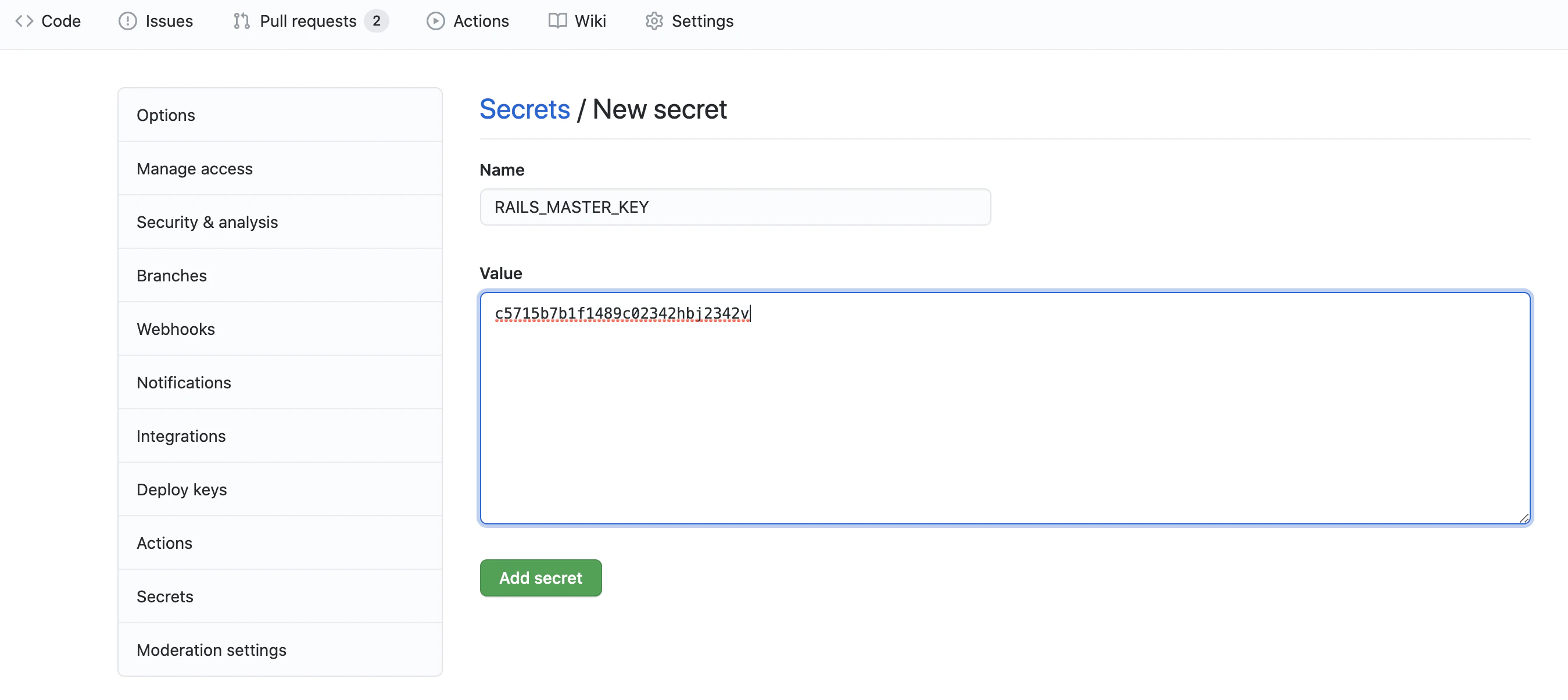Open the Code tab
Screen dimensions: 1568x700
point(48,22)
